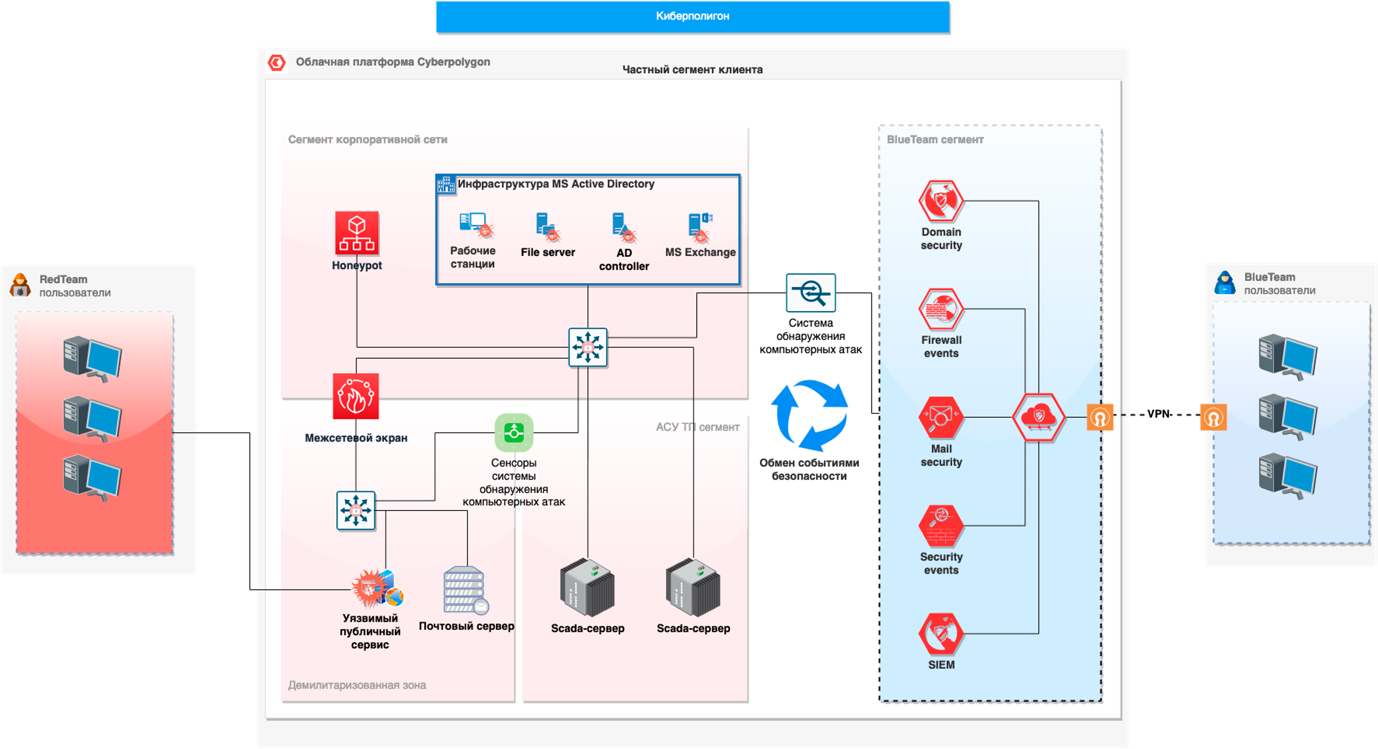The image size is (1378, 749).
Task: Click the Межсетевой экран text label
Action: [356, 438]
